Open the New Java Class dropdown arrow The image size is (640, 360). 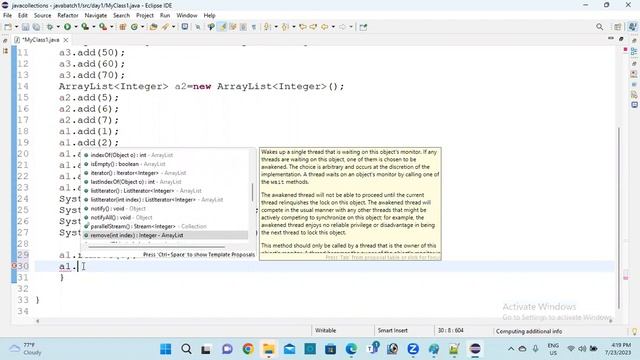point(142,27)
